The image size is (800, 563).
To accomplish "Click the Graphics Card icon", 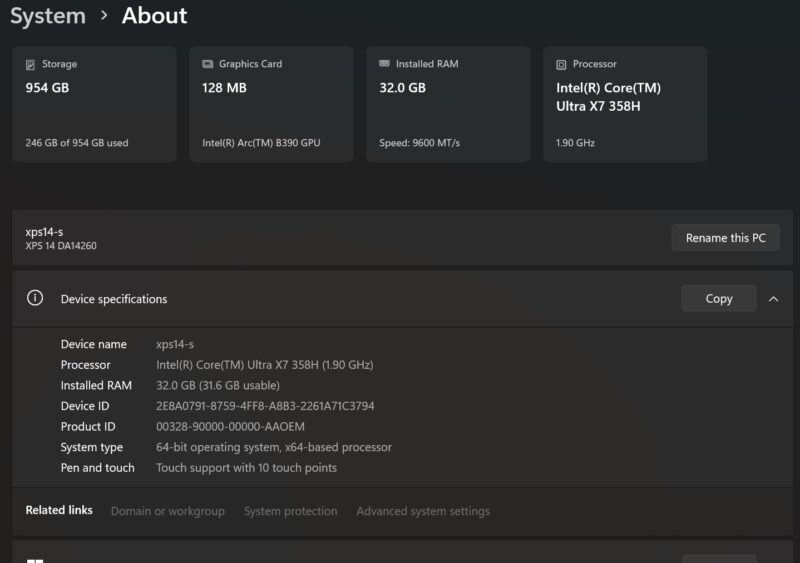I will (x=207, y=64).
